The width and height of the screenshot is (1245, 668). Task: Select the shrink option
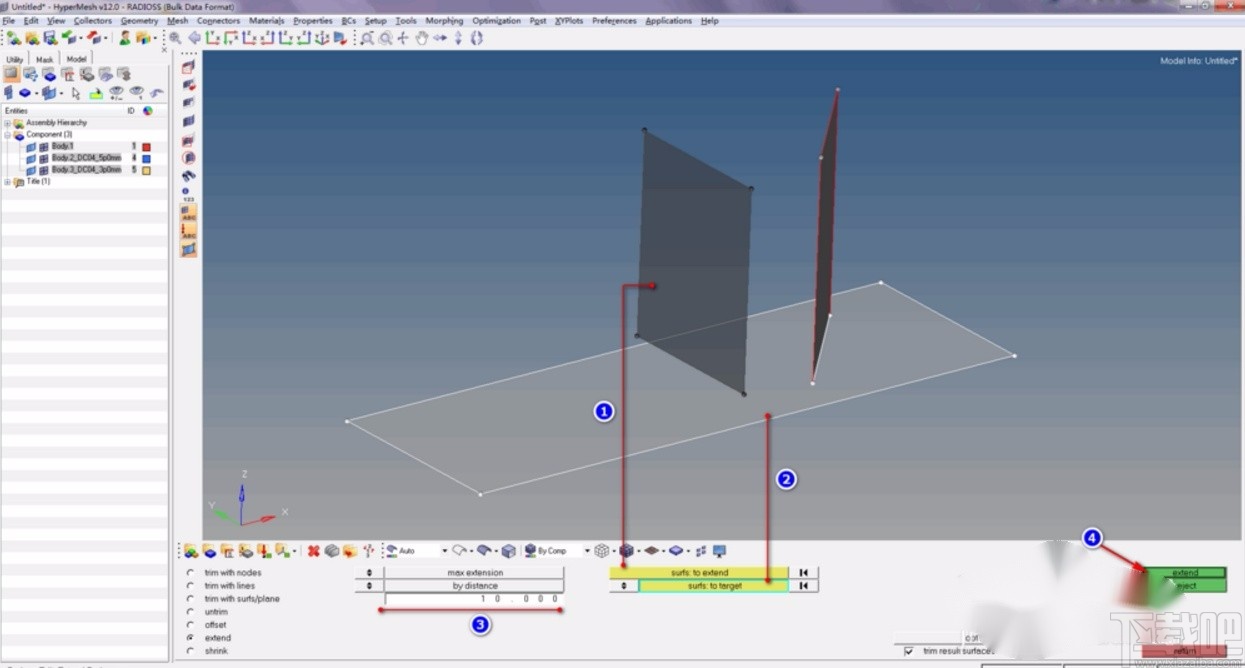pyautogui.click(x=190, y=651)
